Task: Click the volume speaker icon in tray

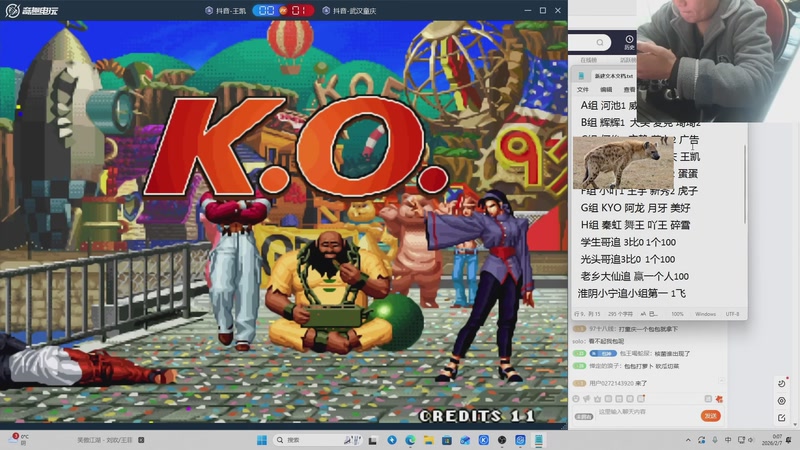Action: click(x=751, y=440)
